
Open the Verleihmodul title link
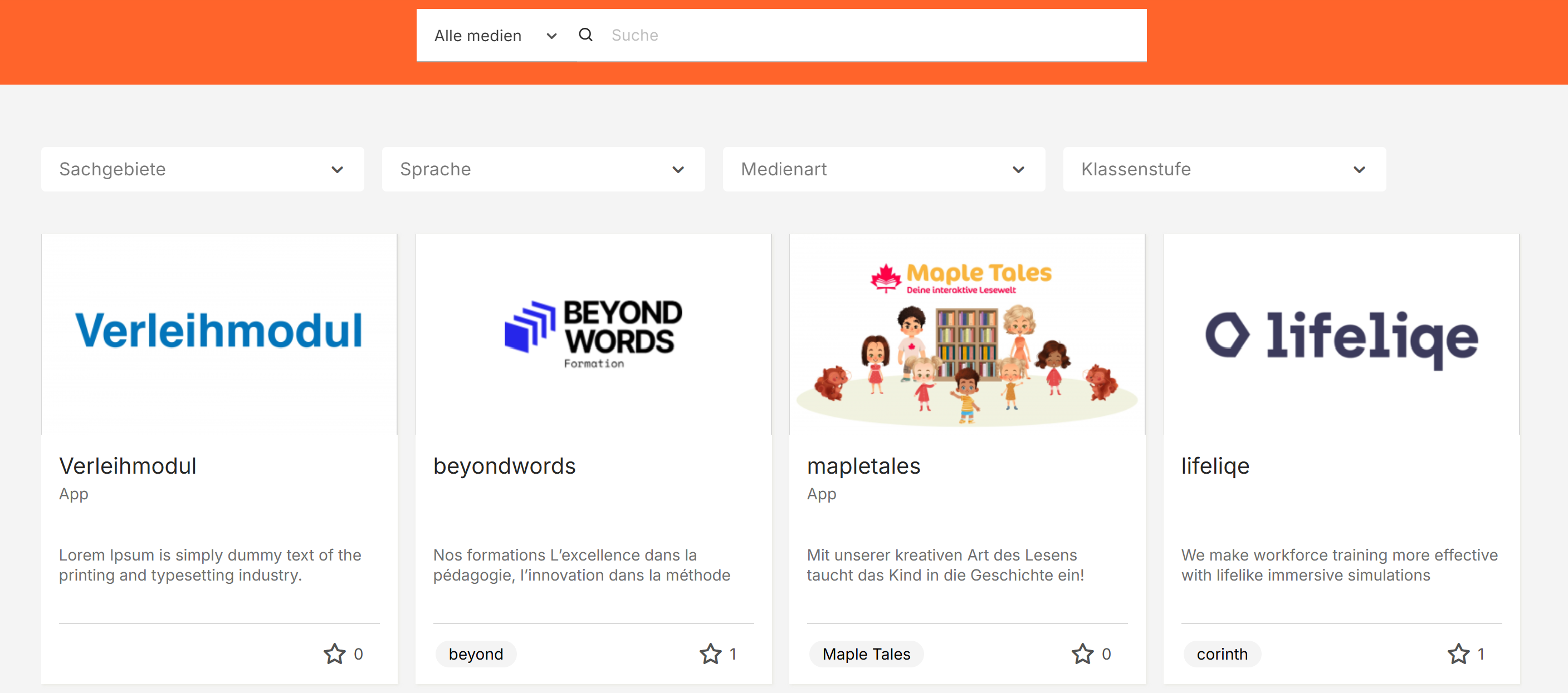pyautogui.click(x=127, y=466)
